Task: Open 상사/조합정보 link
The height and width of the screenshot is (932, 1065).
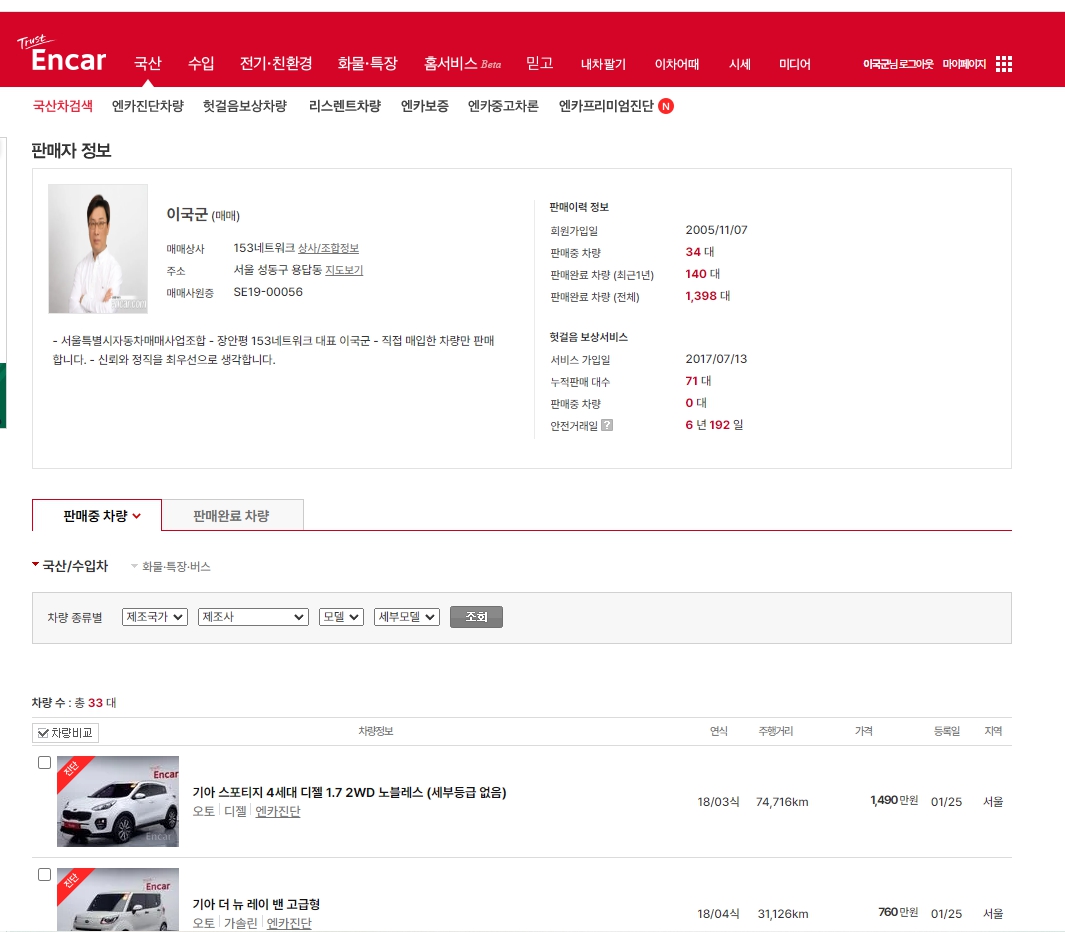Action: [328, 249]
